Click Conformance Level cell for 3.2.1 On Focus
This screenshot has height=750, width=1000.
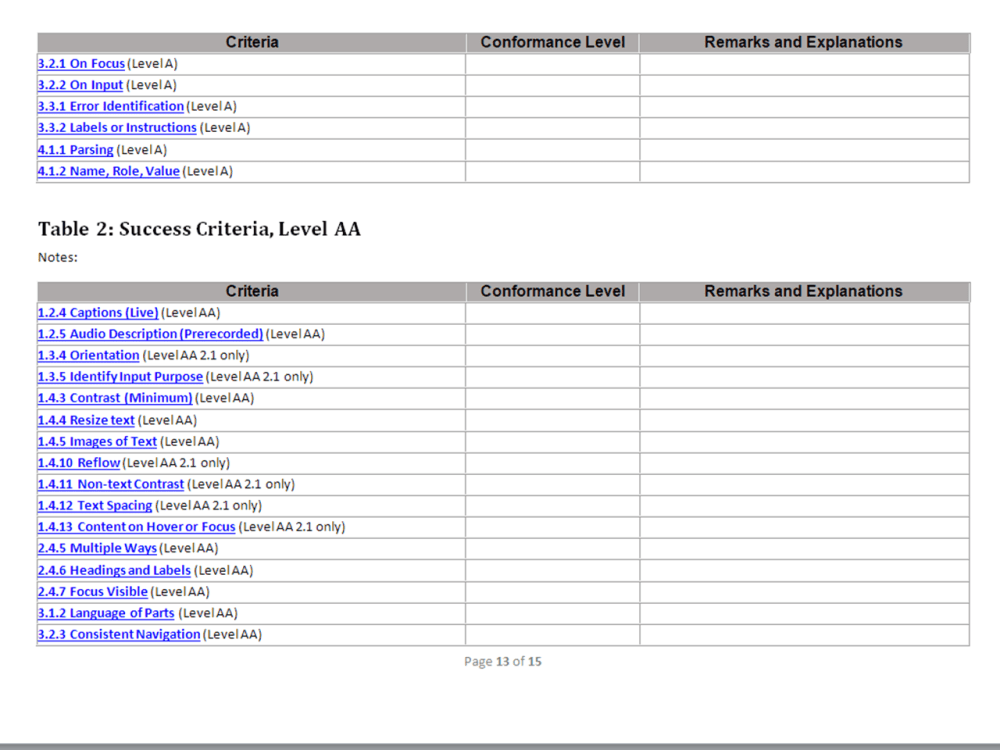[x=552, y=64]
